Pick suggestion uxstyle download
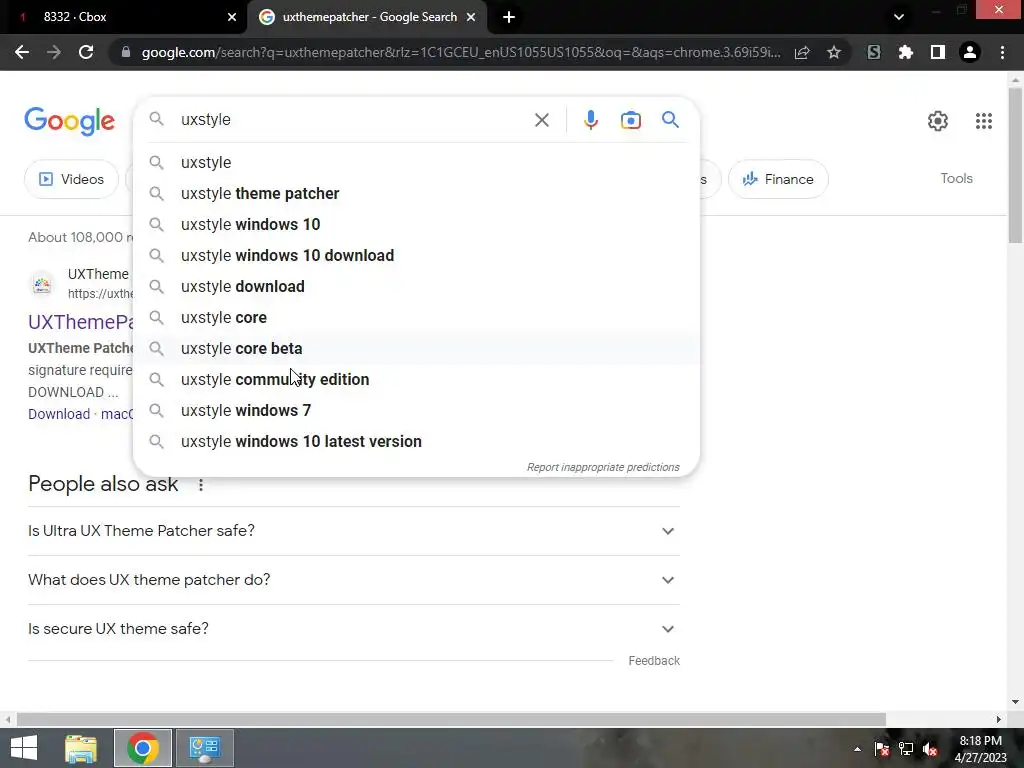The width and height of the screenshot is (1024, 768). click(416, 286)
